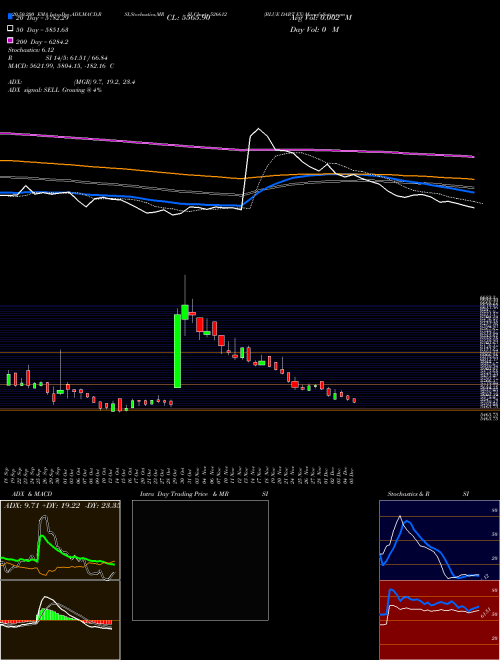
Task: Click the 'CL:' closing price value
Action: click(188, 18)
